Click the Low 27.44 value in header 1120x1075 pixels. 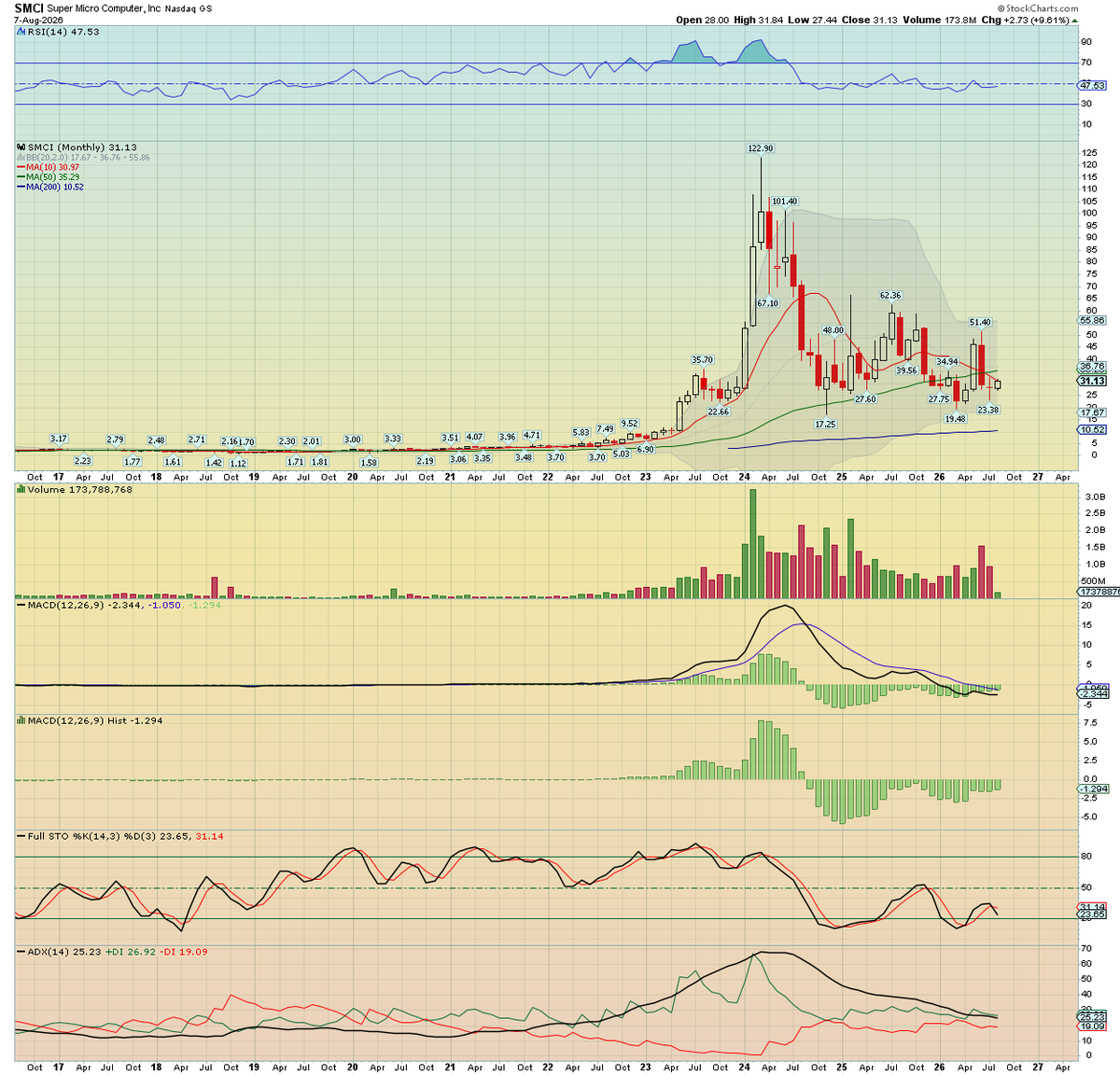(811, 20)
